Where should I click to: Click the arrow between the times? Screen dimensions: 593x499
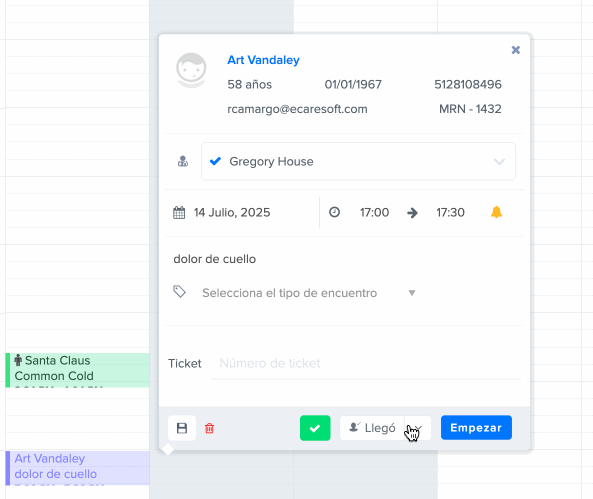(412, 213)
